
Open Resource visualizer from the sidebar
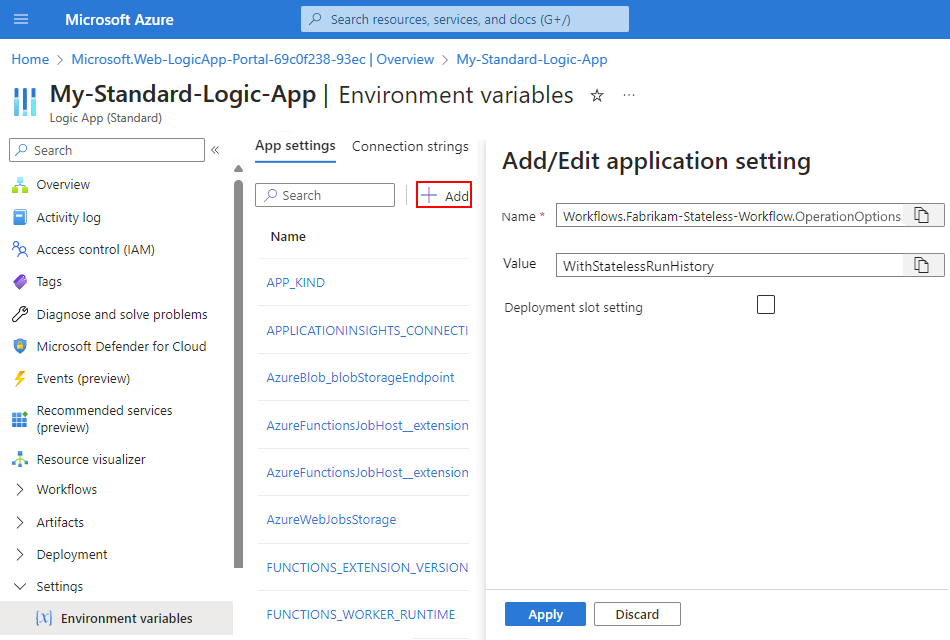[x=89, y=458]
